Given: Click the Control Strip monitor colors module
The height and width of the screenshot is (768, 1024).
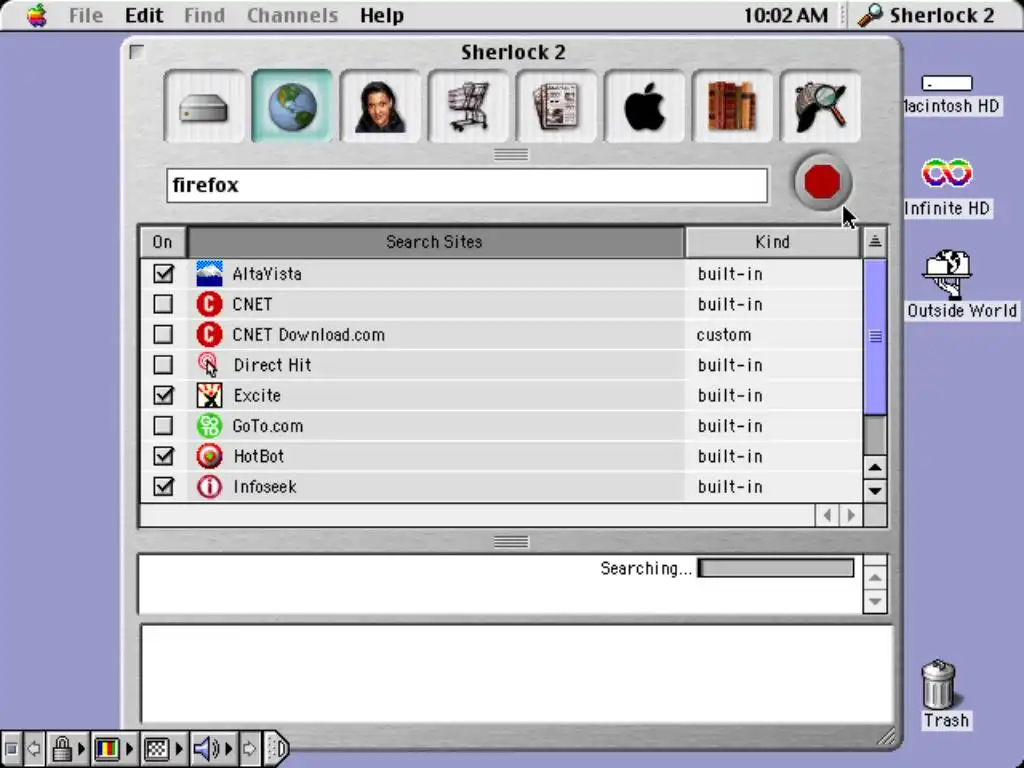Looking at the screenshot, I should coord(114,748).
